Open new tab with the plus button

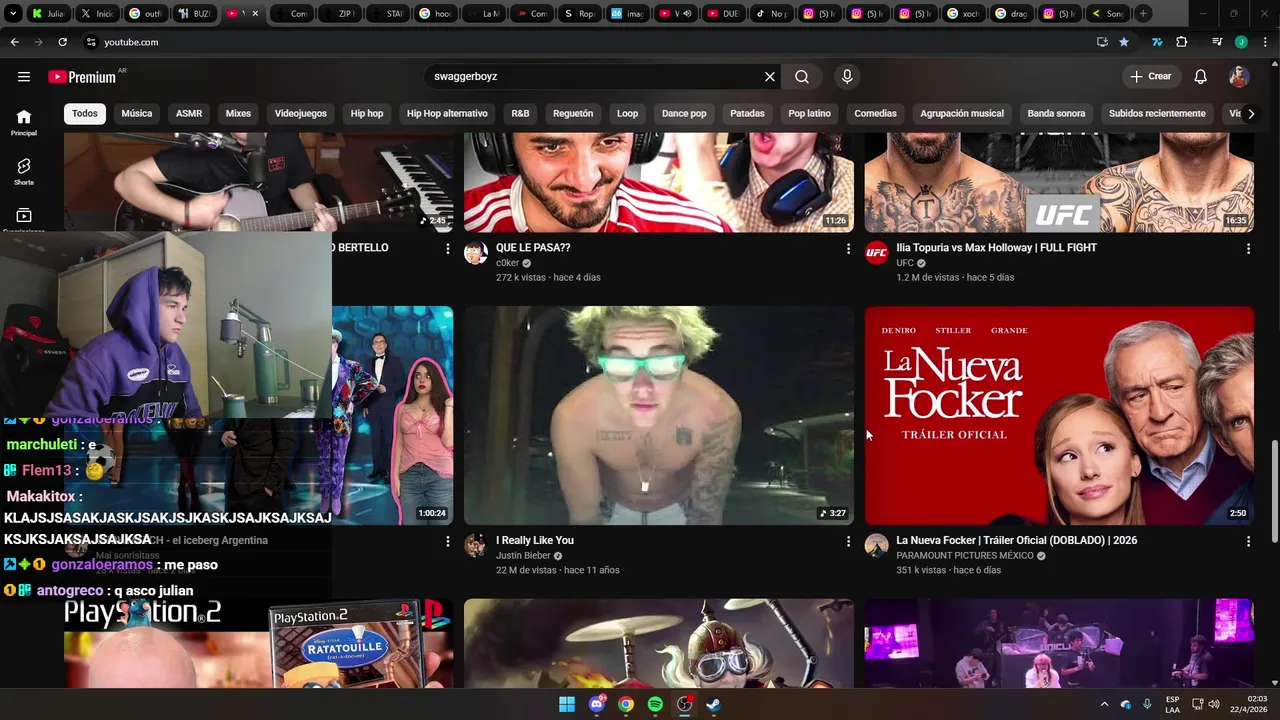pyautogui.click(x=1143, y=14)
